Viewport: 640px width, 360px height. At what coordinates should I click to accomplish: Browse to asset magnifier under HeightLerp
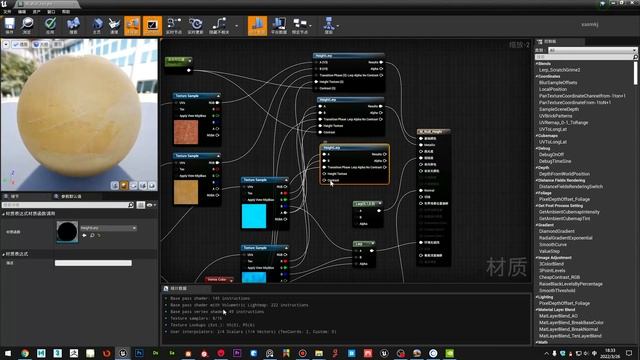[92, 236]
